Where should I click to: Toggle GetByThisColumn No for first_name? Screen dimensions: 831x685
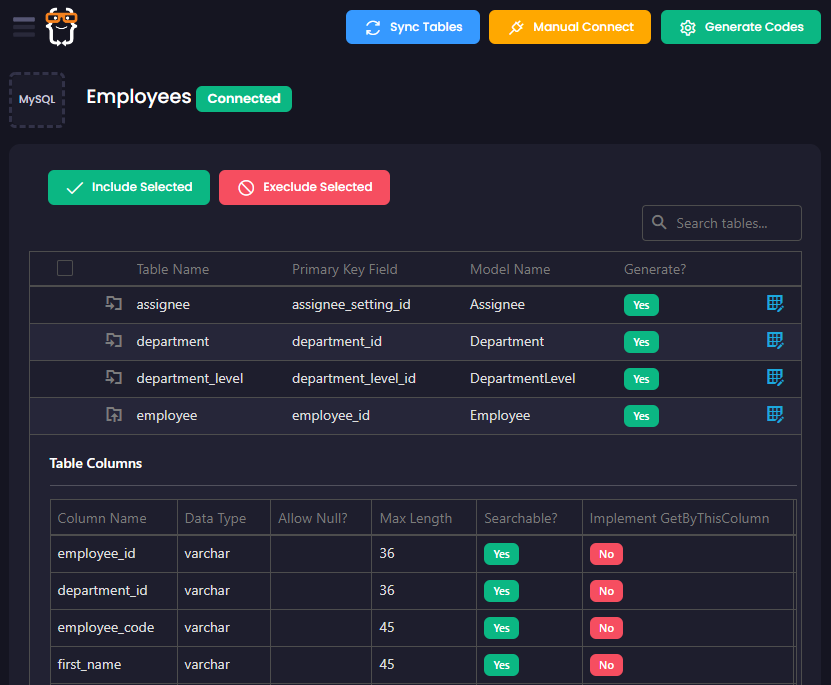click(606, 665)
